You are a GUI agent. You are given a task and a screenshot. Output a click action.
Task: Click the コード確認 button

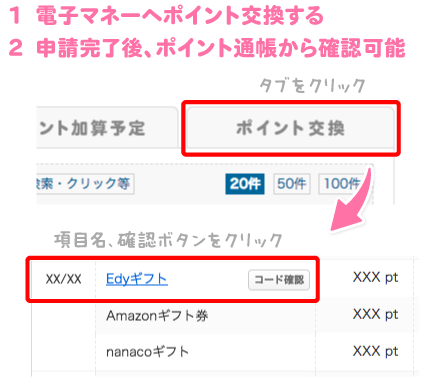[279, 279]
